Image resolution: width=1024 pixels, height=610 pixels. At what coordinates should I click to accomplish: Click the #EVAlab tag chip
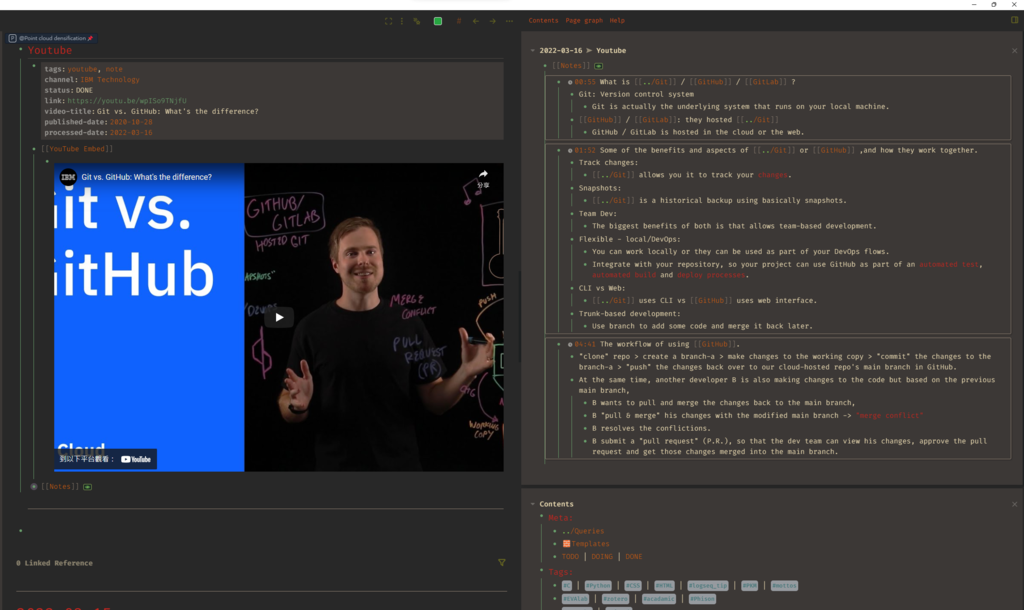tap(575, 599)
